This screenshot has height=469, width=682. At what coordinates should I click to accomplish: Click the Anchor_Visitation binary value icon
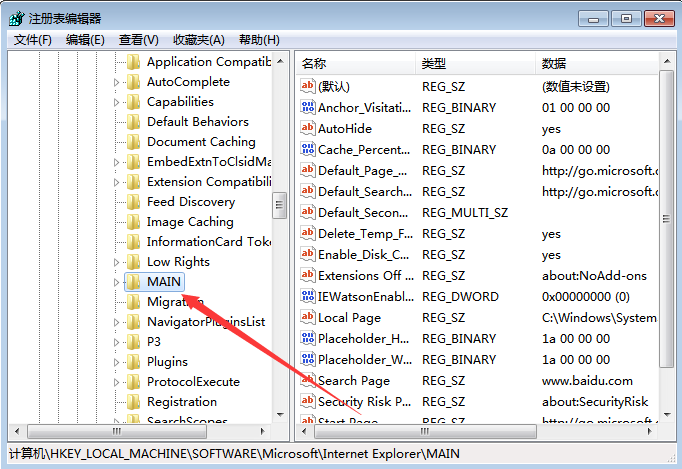308,107
